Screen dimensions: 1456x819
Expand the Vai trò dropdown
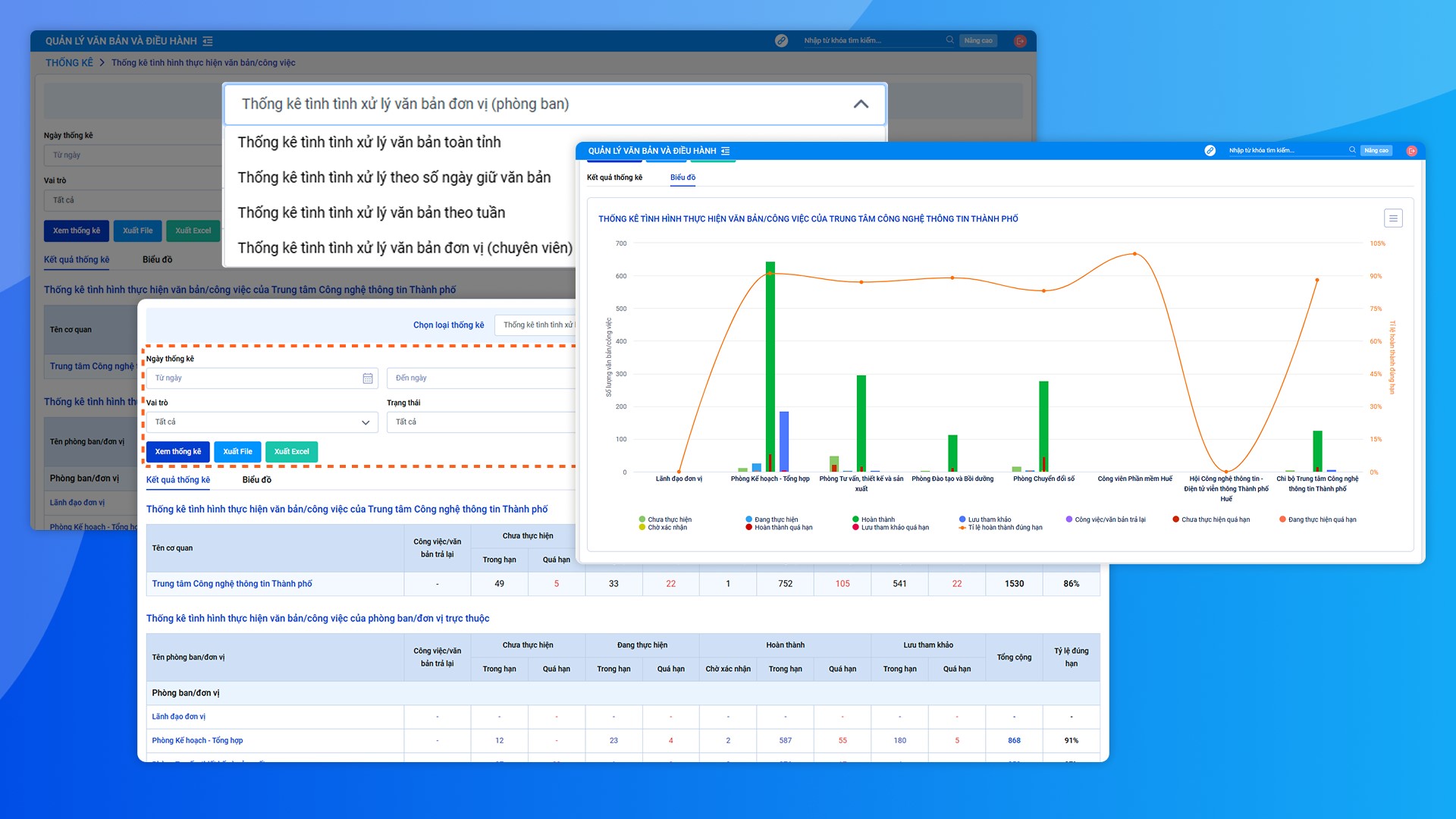pyautogui.click(x=366, y=422)
